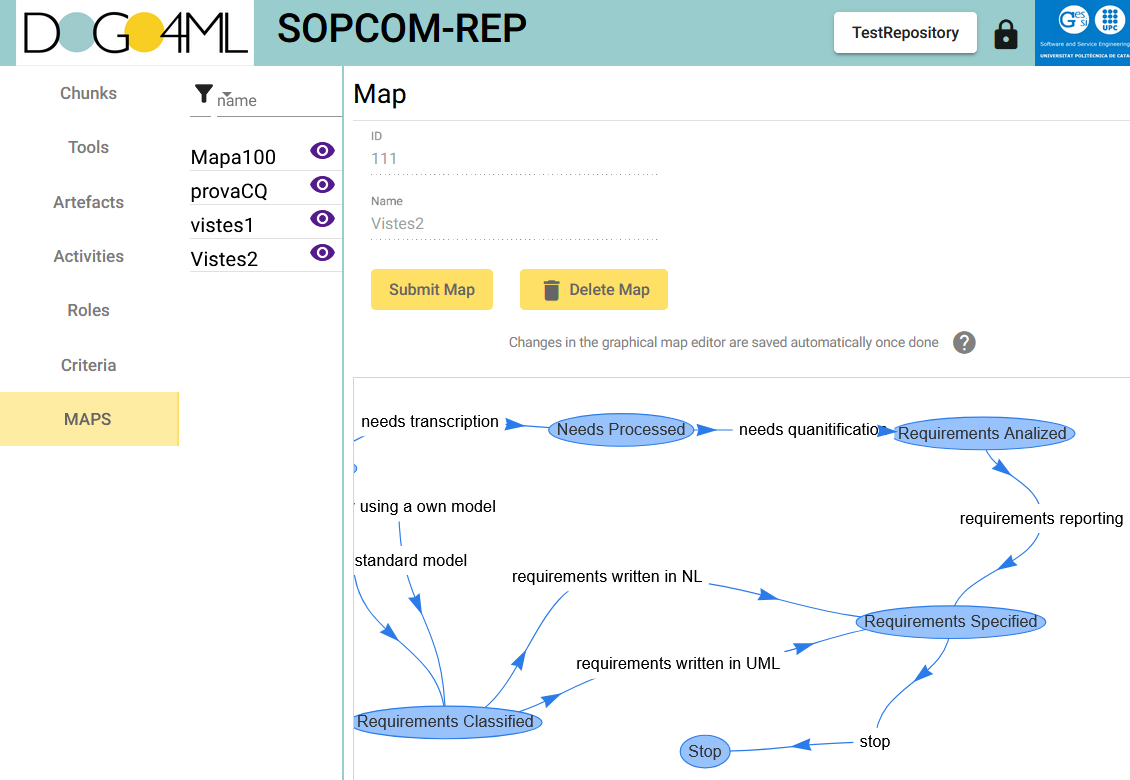Screen dimensions: 1130x780
Task: Click the Delete Map button
Action: click(593, 289)
